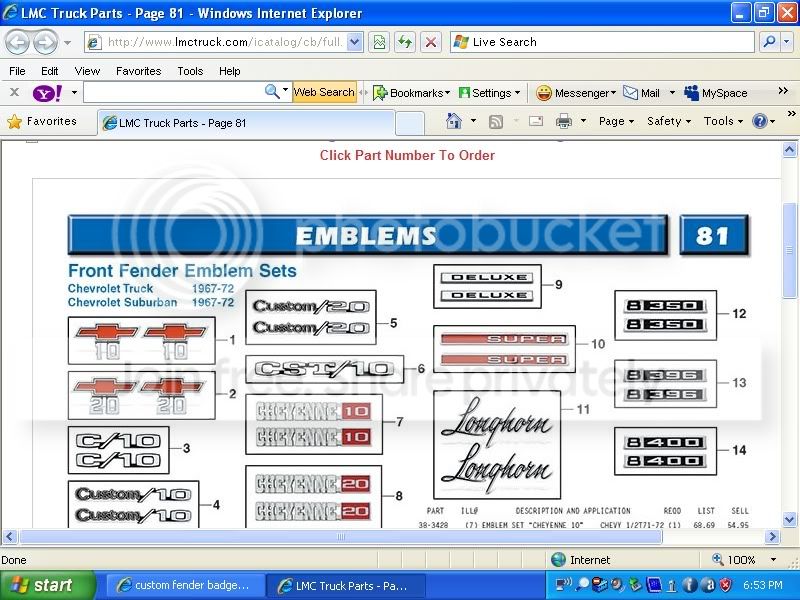Click the Print icon in command bar
Image resolution: width=800 pixels, height=600 pixels.
click(x=564, y=121)
